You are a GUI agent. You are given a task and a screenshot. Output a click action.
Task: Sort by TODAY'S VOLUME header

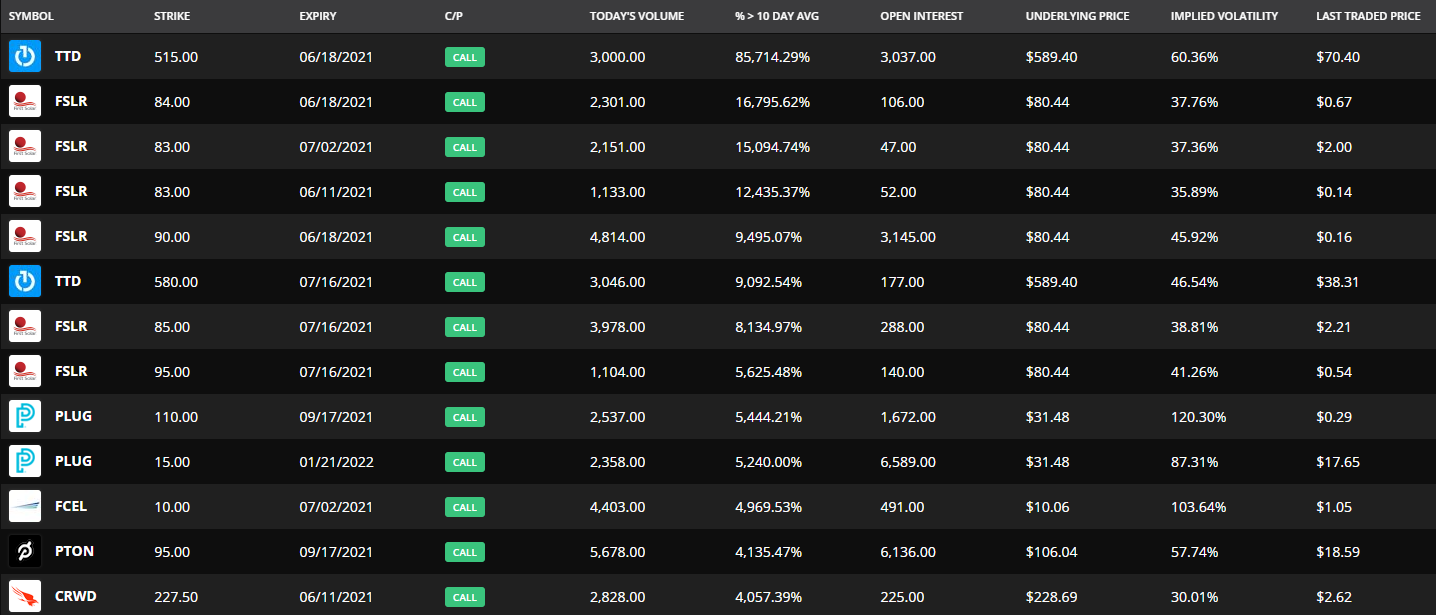coord(637,17)
